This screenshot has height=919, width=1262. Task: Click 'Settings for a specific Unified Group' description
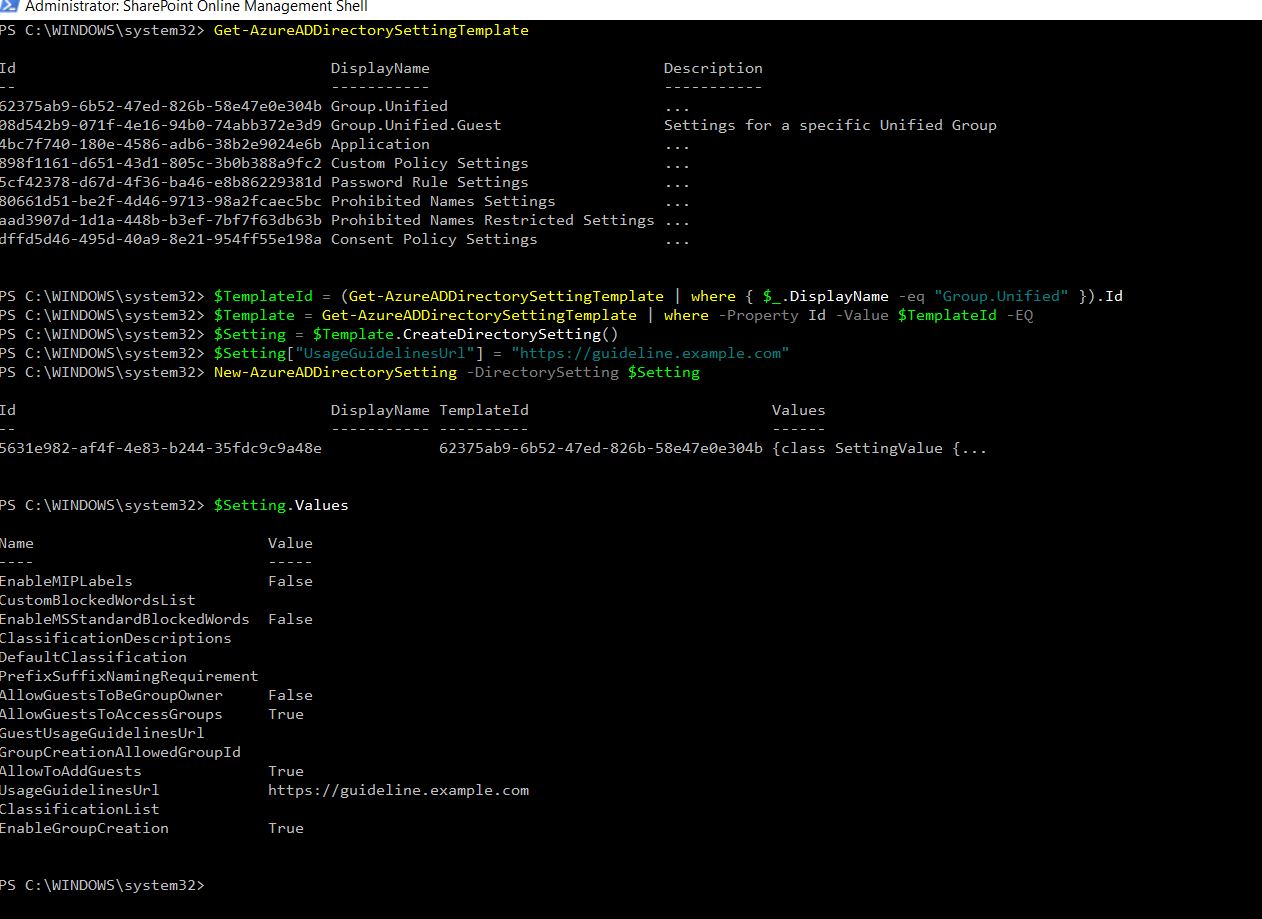pos(829,125)
